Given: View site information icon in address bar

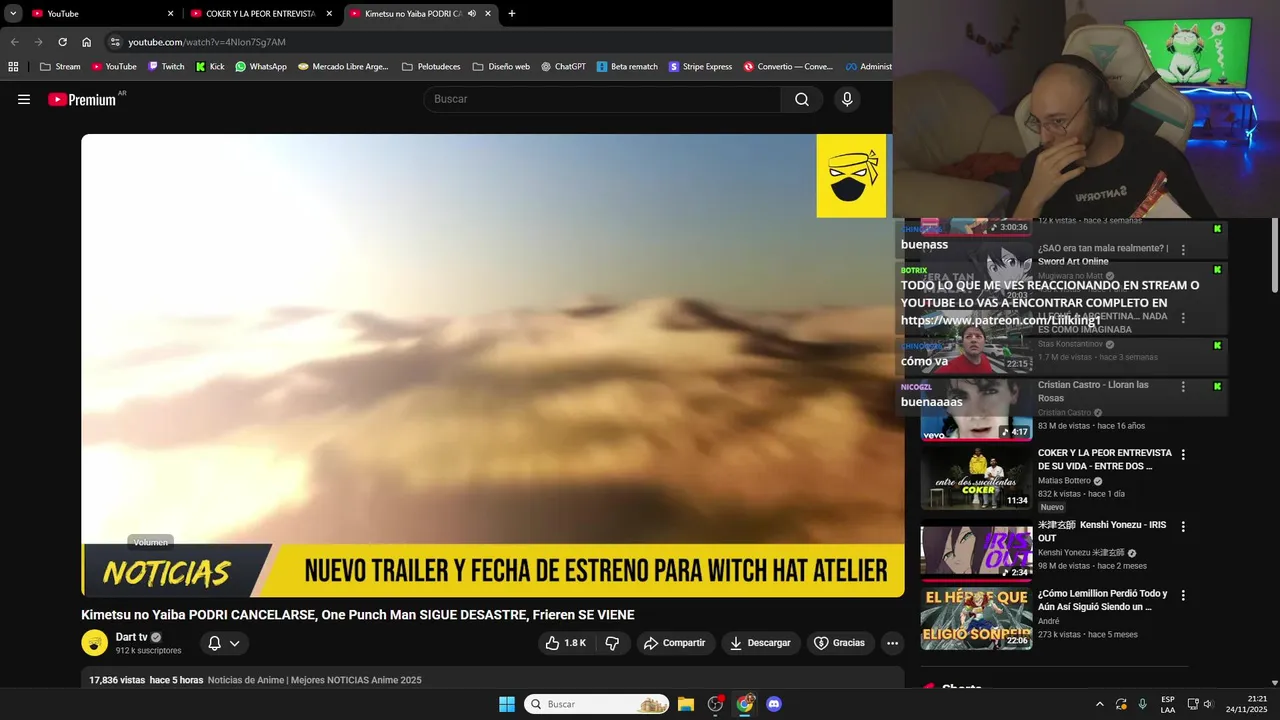Looking at the screenshot, I should (x=115, y=42).
